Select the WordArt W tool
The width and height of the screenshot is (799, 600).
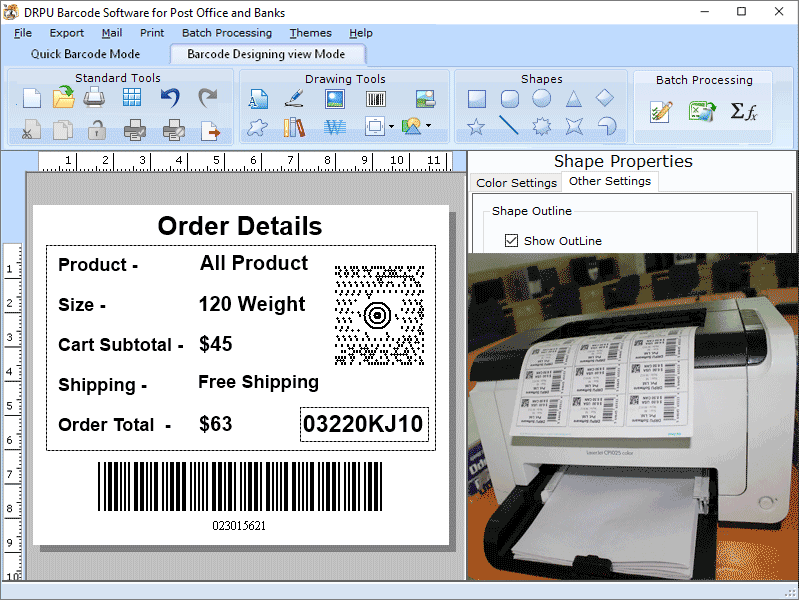point(335,127)
